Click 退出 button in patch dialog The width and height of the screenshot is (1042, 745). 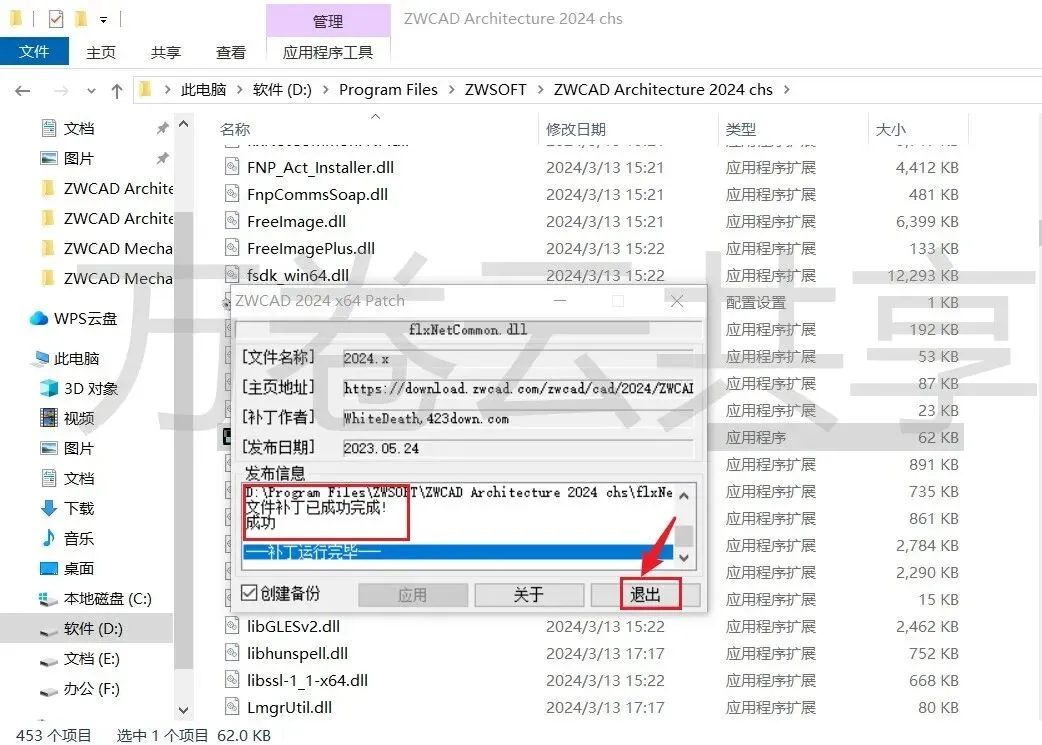point(645,595)
